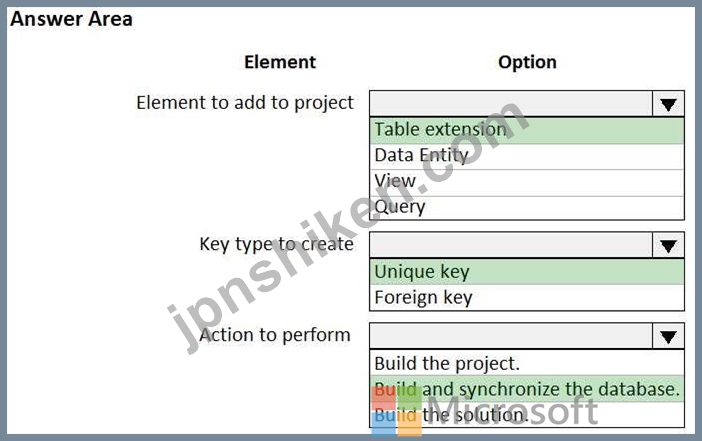The height and width of the screenshot is (441, 702).
Task: Select the Table extension option
Action: pos(527,130)
